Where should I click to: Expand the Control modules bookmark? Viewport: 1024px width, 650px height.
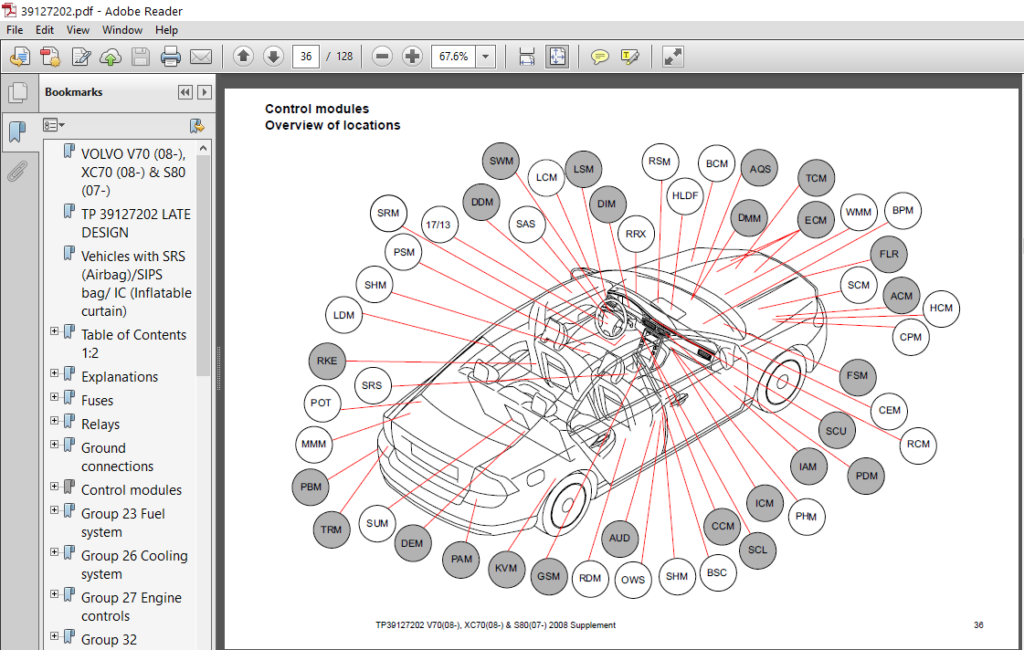point(55,486)
